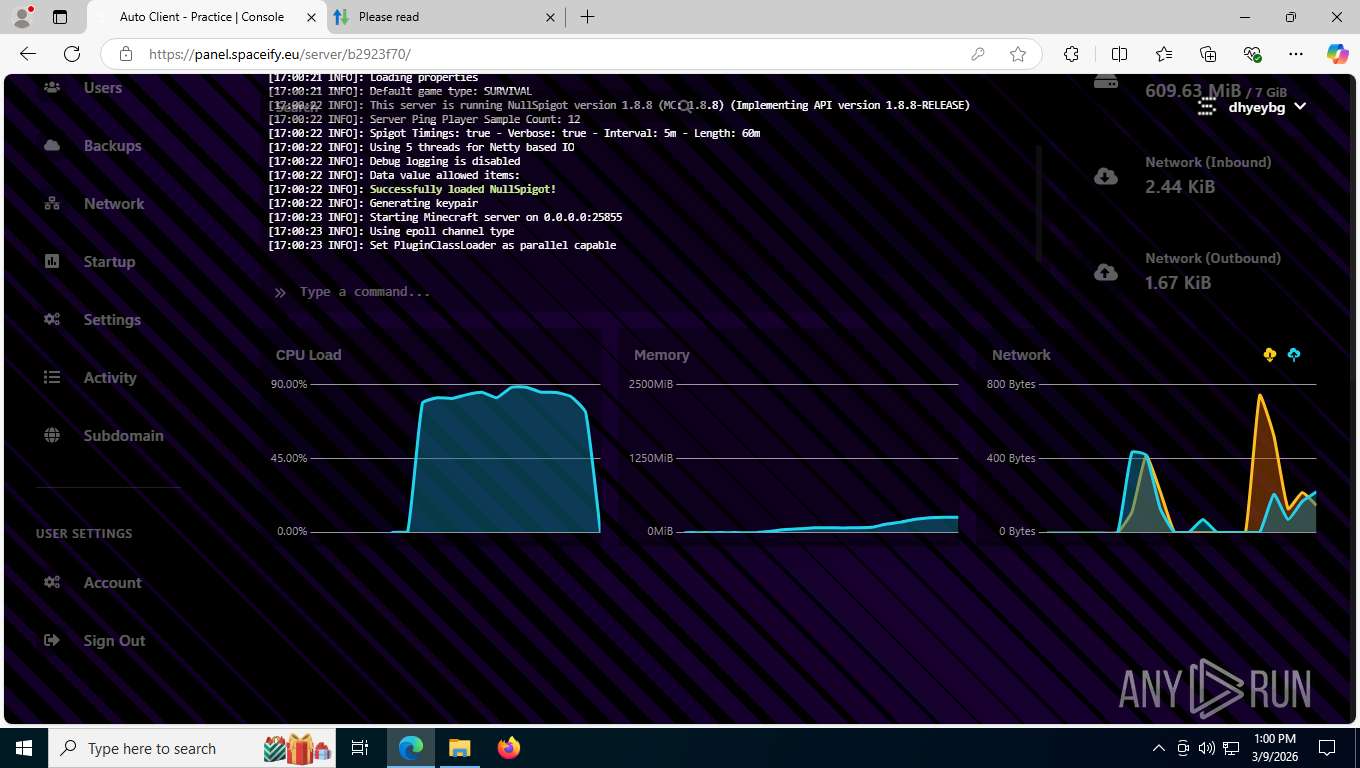Open Browser essentials heart icon
This screenshot has height=768, width=1360.
click(1252, 55)
